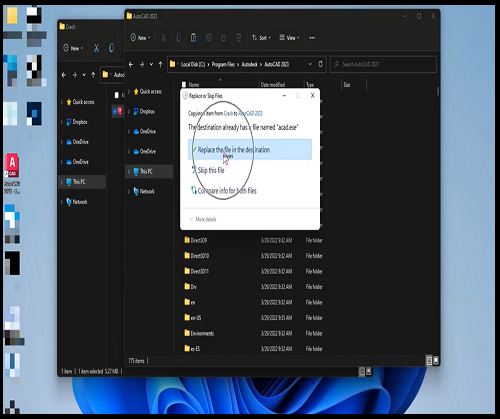Toggle select-all checkbox beside Name column header

pyautogui.click(x=184, y=85)
